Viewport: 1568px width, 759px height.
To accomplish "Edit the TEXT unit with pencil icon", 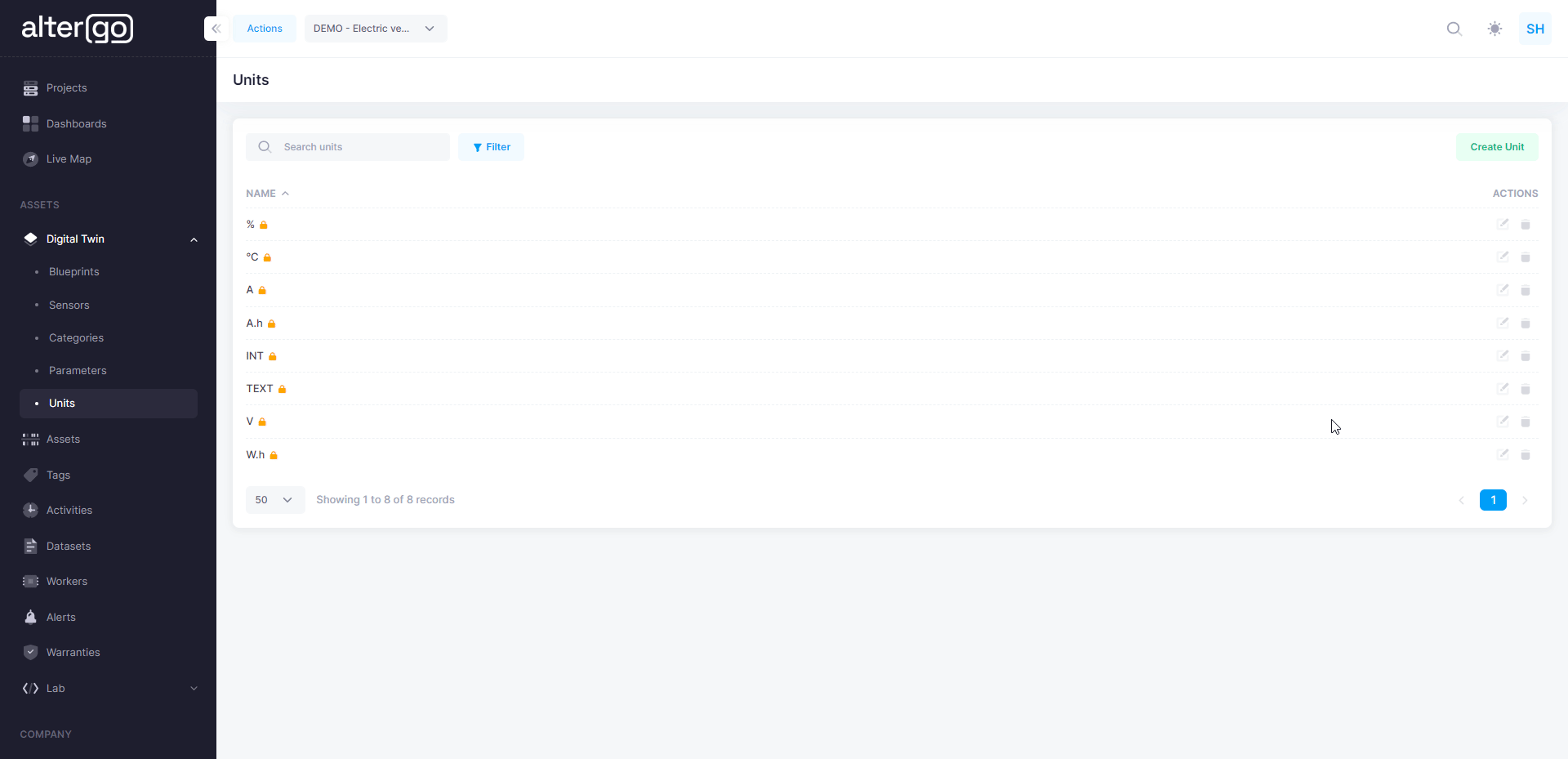I will click(x=1503, y=389).
